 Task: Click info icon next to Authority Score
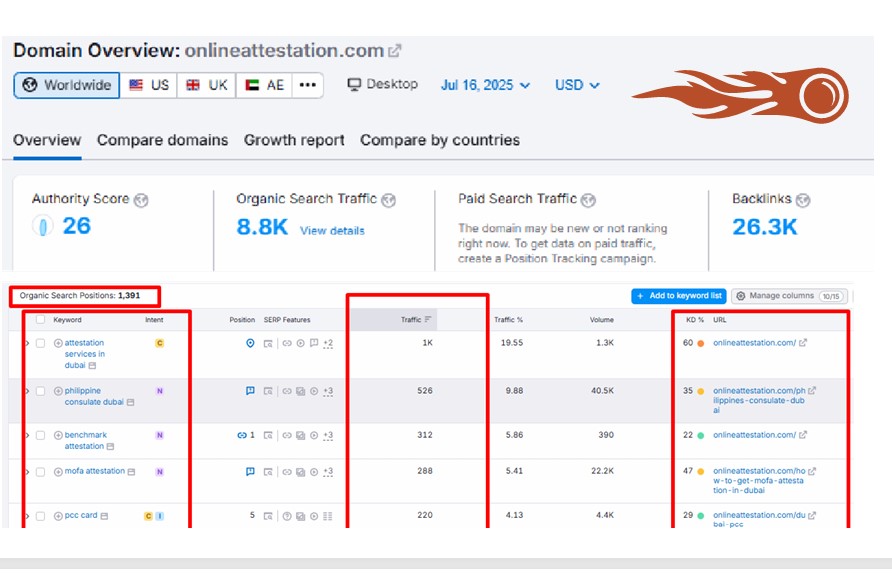[x=141, y=200]
